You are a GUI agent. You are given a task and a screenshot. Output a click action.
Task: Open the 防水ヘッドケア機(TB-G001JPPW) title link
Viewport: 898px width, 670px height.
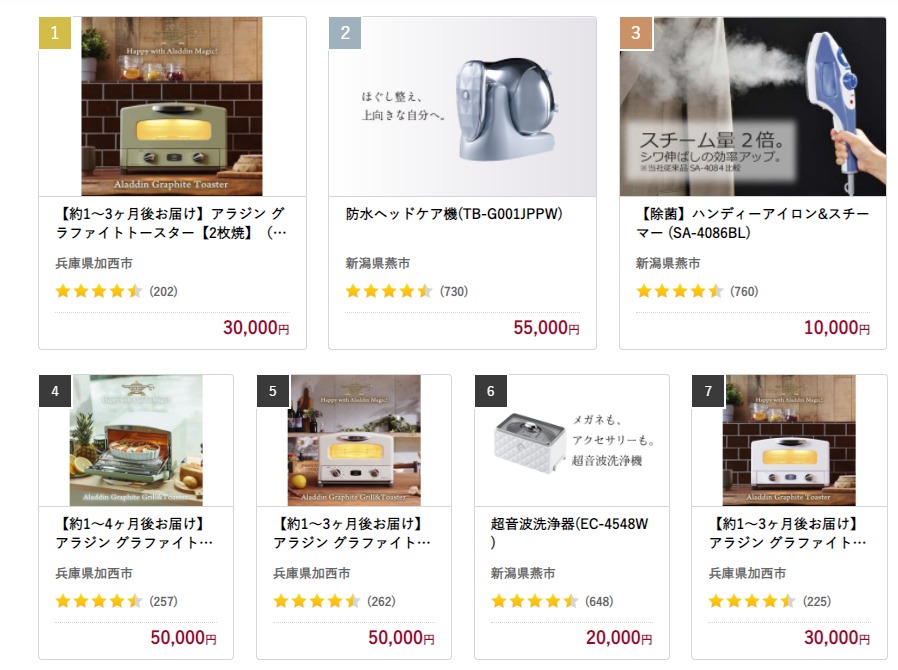[x=454, y=214]
